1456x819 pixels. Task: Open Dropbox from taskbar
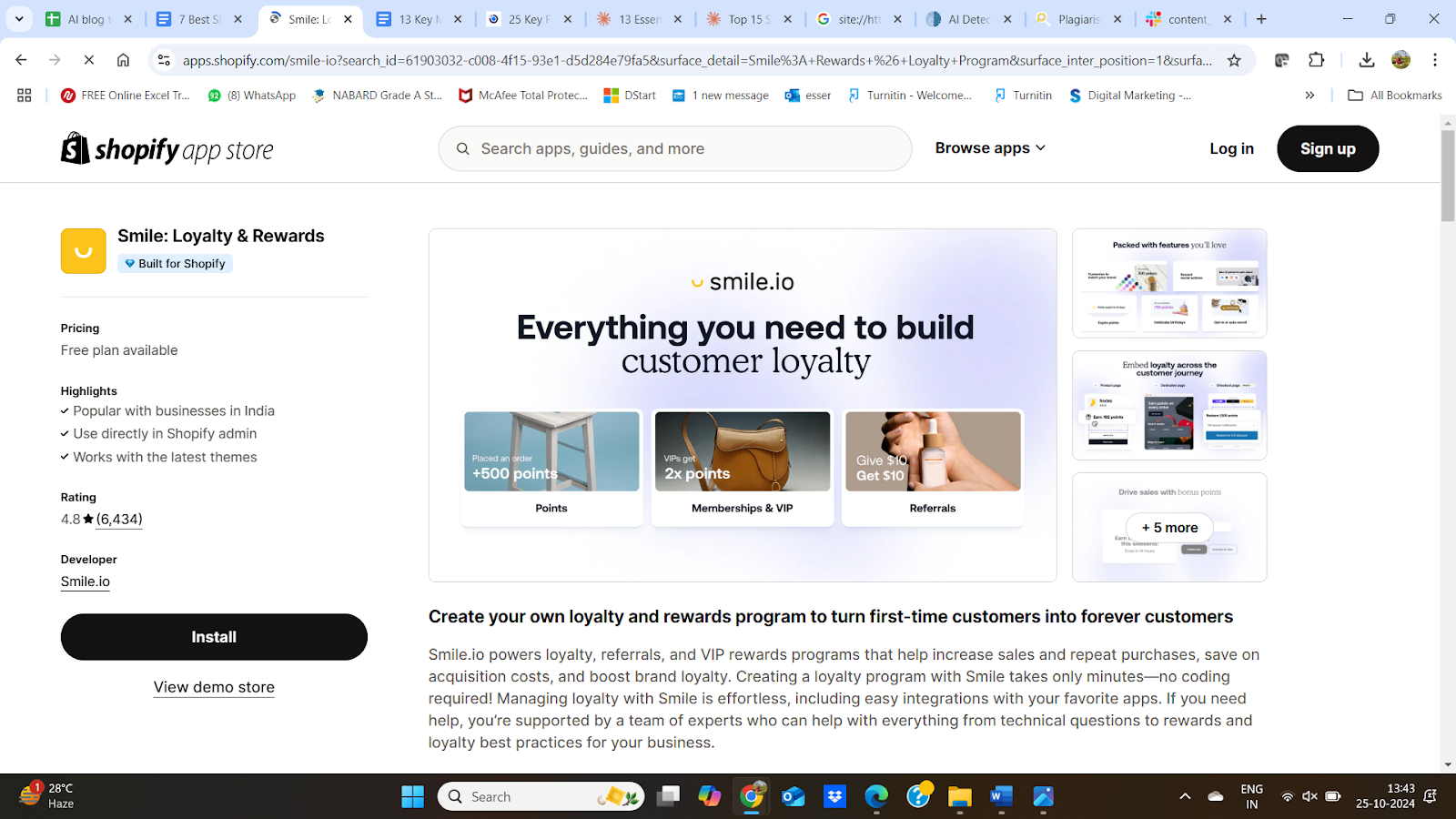pos(834,796)
